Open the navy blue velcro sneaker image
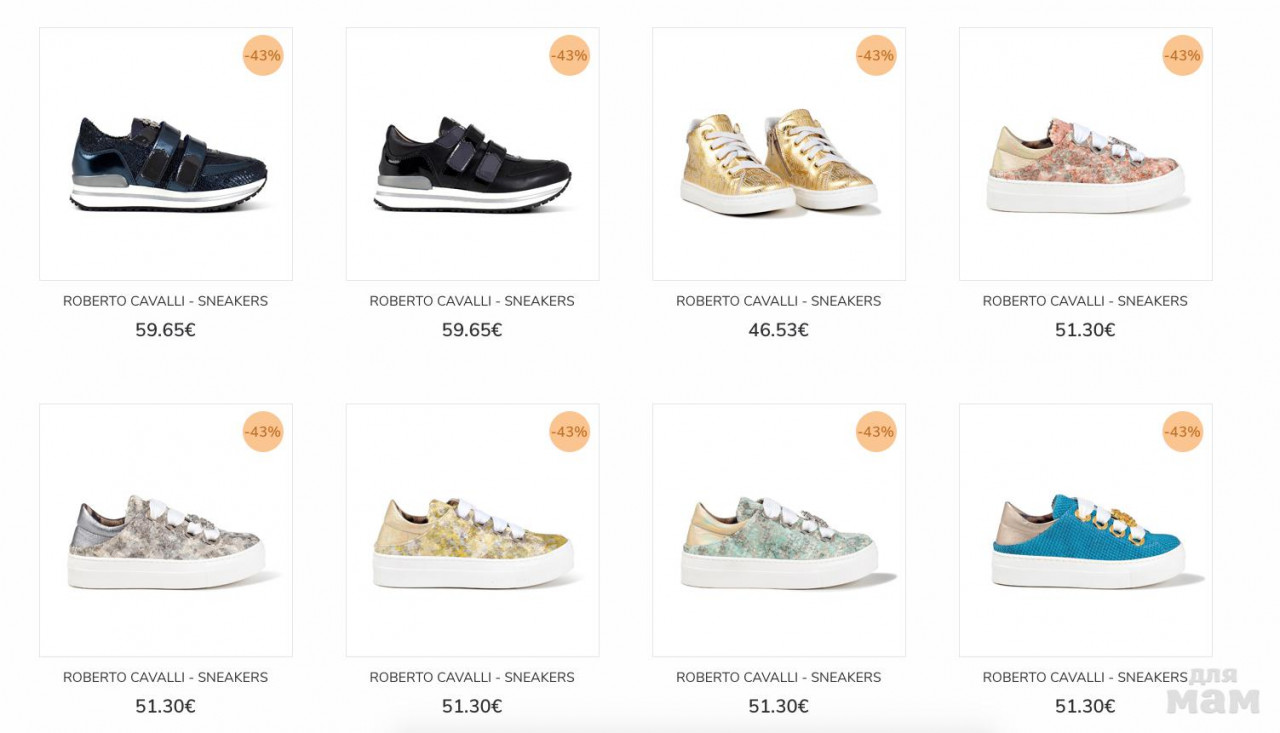The height and width of the screenshot is (733, 1280). point(166,163)
